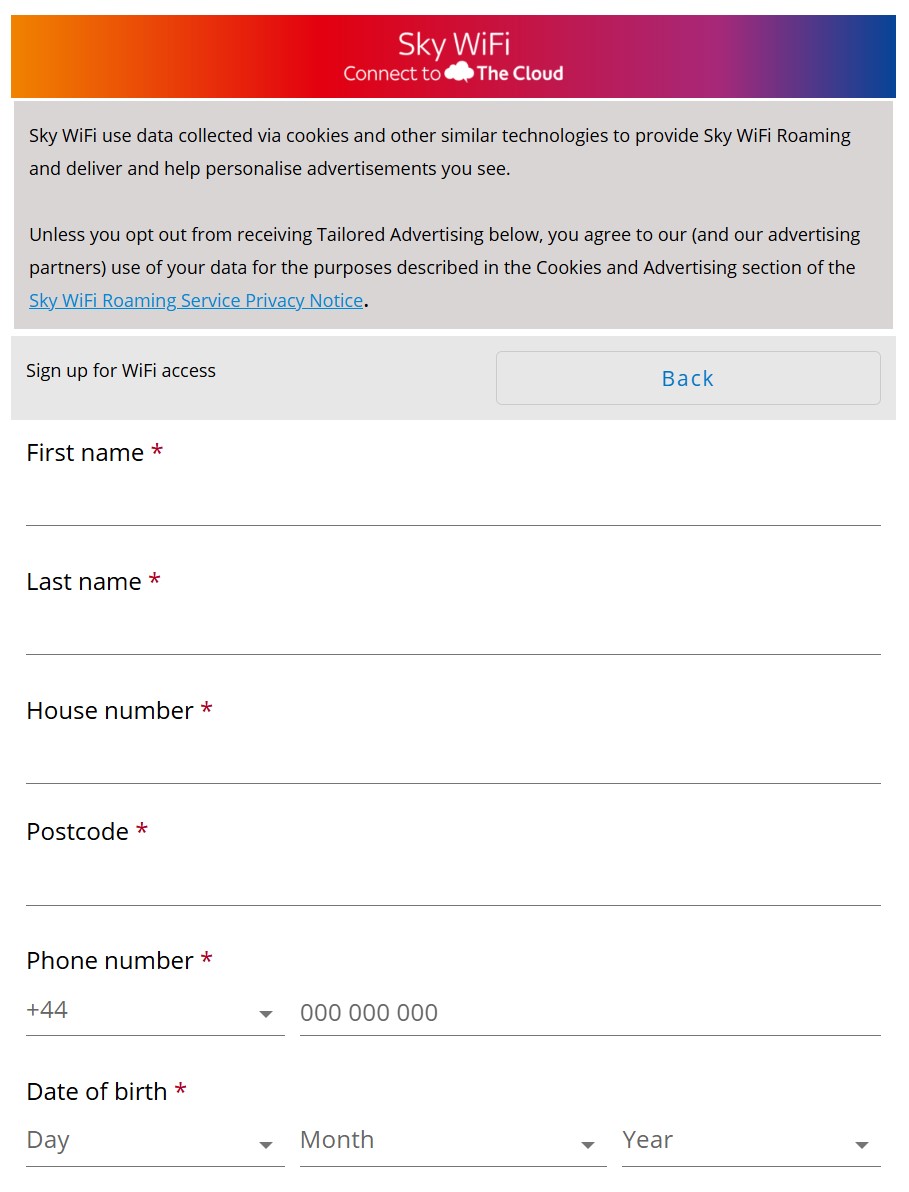Click the Sky WiFi logo in header

coord(454,45)
